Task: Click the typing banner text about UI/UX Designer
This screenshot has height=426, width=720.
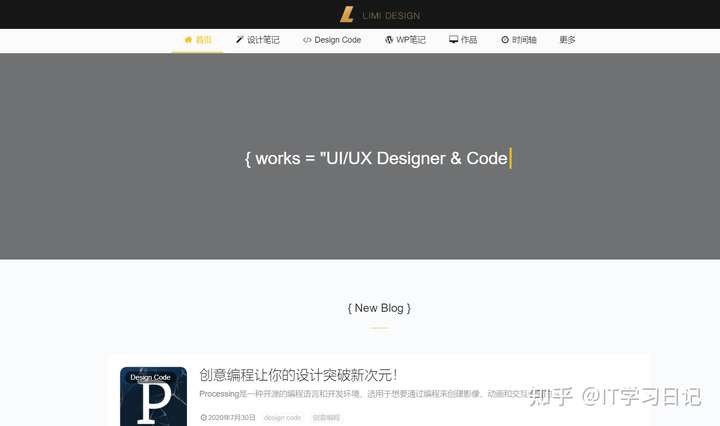Action: [377, 158]
